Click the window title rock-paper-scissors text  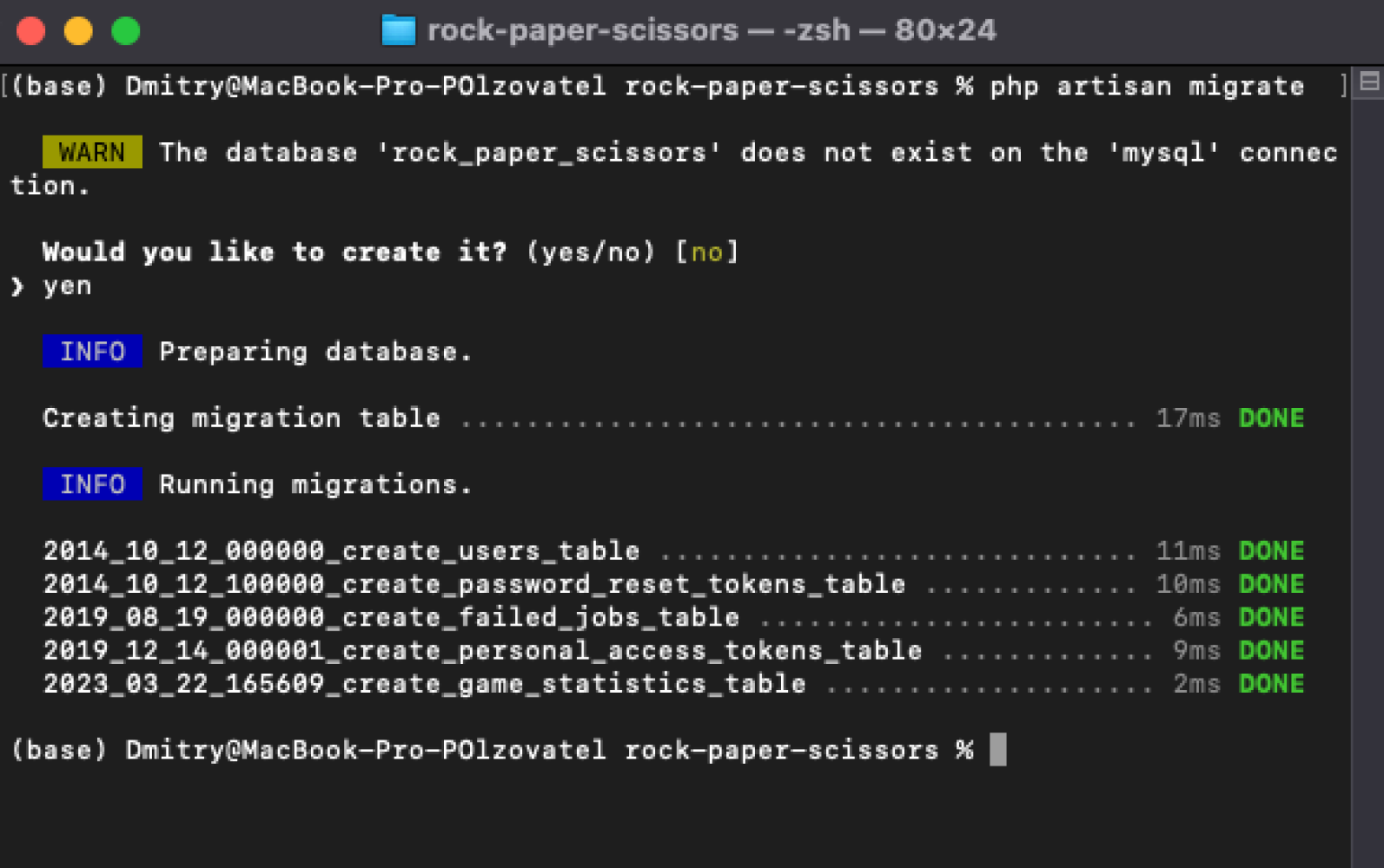(x=582, y=31)
